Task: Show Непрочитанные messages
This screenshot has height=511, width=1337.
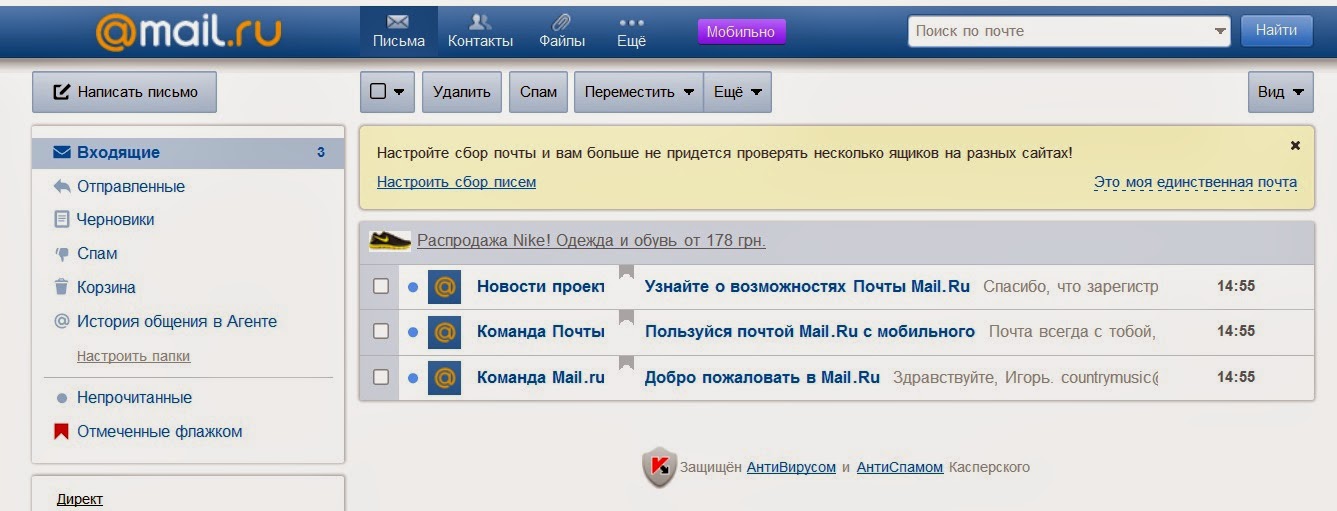Action: tap(134, 398)
